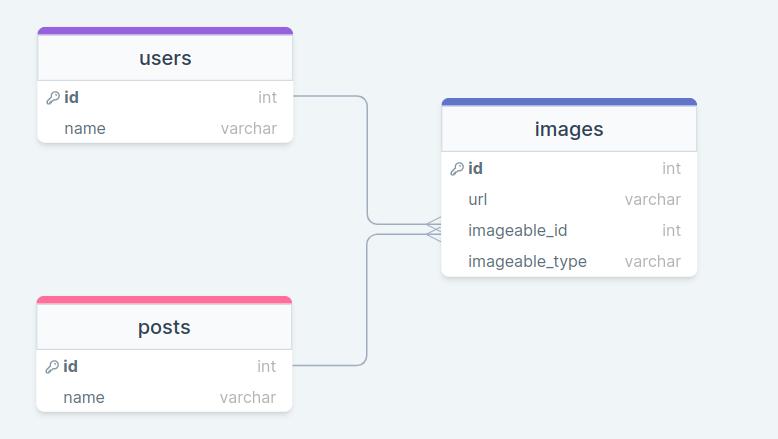
Task: Select the url field in images
Action: pyautogui.click(x=478, y=200)
